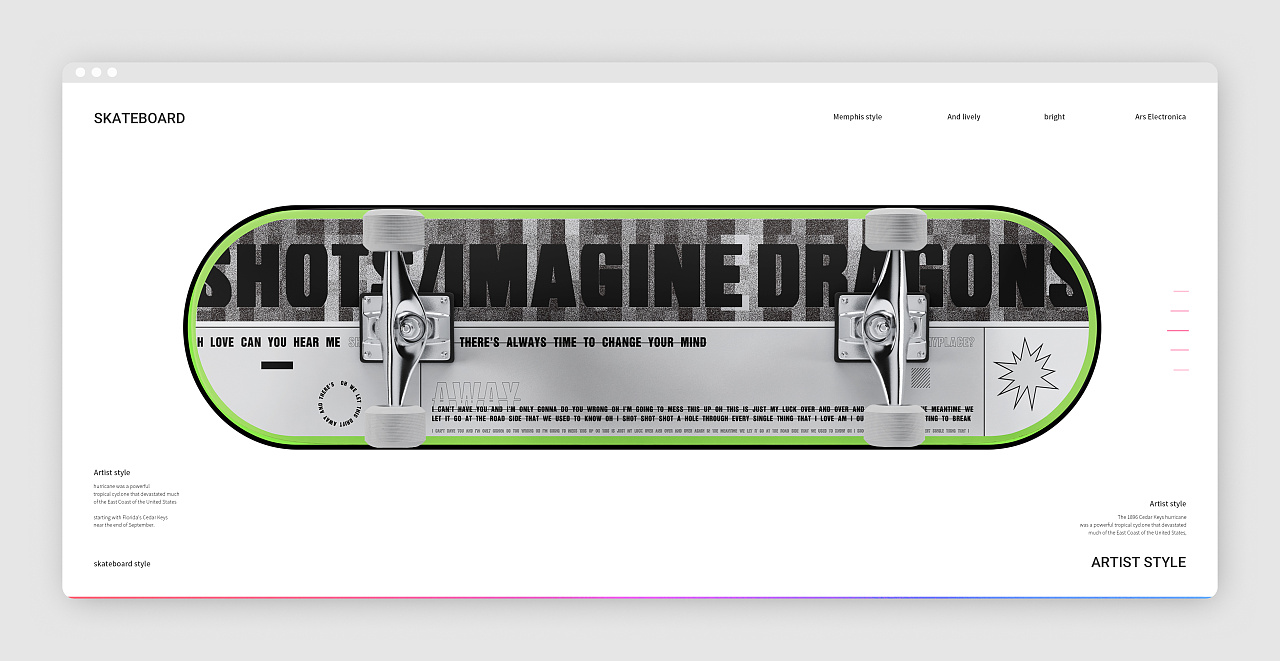This screenshot has height=661, width=1280.
Task: Click the third dot in the window title bar
Action: click(x=112, y=72)
